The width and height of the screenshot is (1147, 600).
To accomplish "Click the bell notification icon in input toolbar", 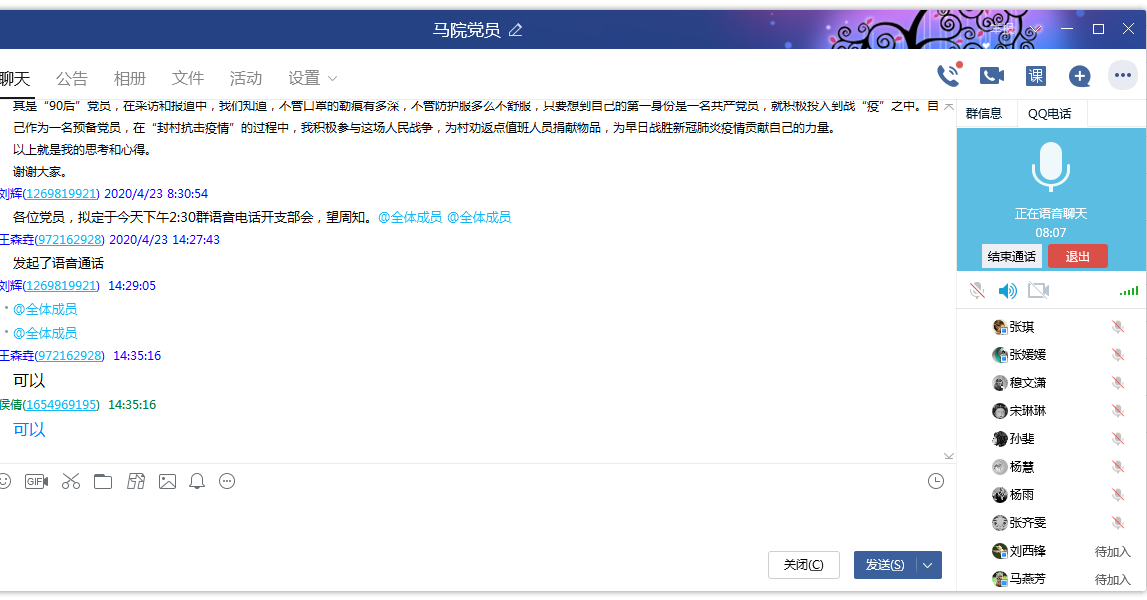I will 198,482.
